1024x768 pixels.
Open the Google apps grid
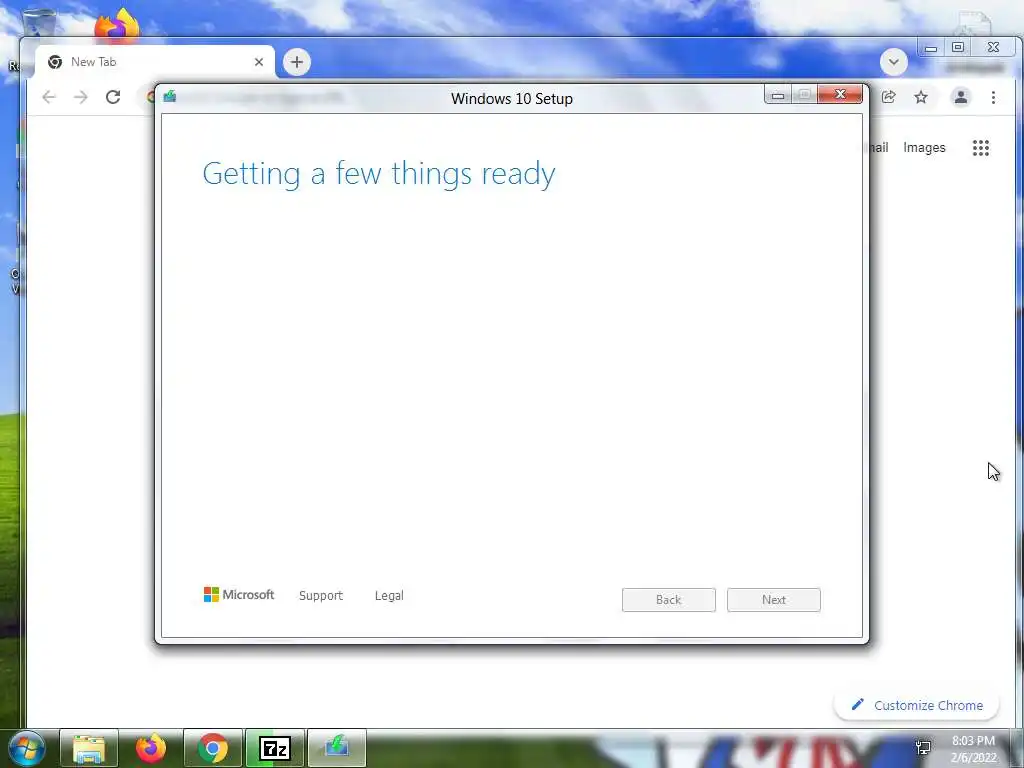coord(980,148)
